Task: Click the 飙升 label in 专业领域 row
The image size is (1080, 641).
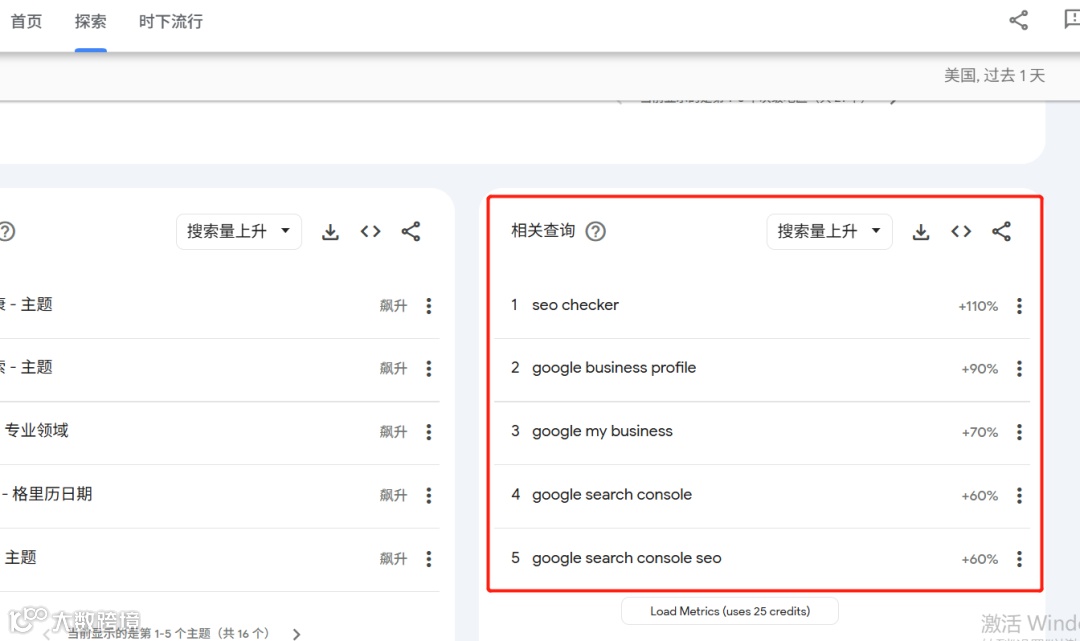Action: 393,432
